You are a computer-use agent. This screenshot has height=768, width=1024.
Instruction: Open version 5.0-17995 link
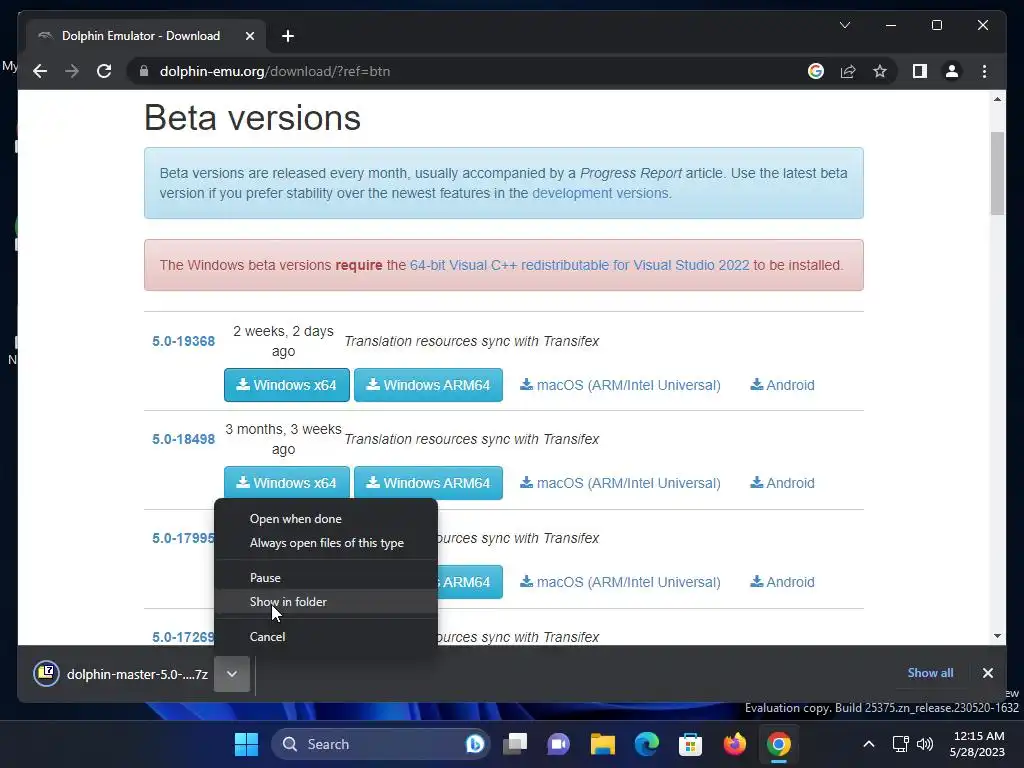coord(183,538)
